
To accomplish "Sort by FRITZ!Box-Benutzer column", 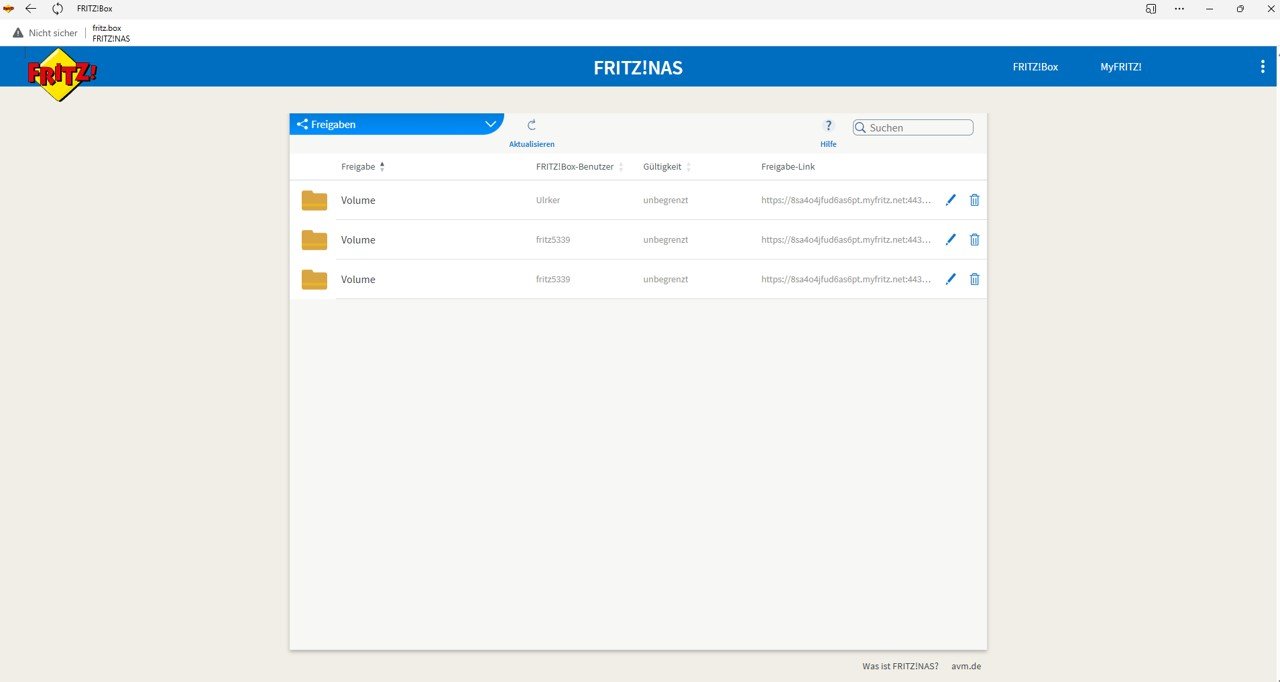I will pos(621,167).
